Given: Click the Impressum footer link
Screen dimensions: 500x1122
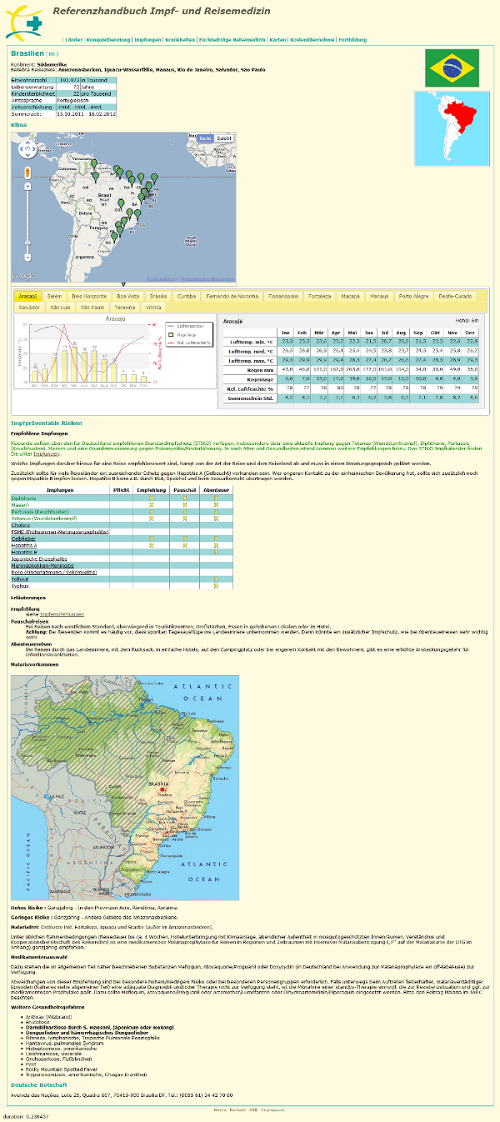Looking at the screenshot, I should 273,1108.
